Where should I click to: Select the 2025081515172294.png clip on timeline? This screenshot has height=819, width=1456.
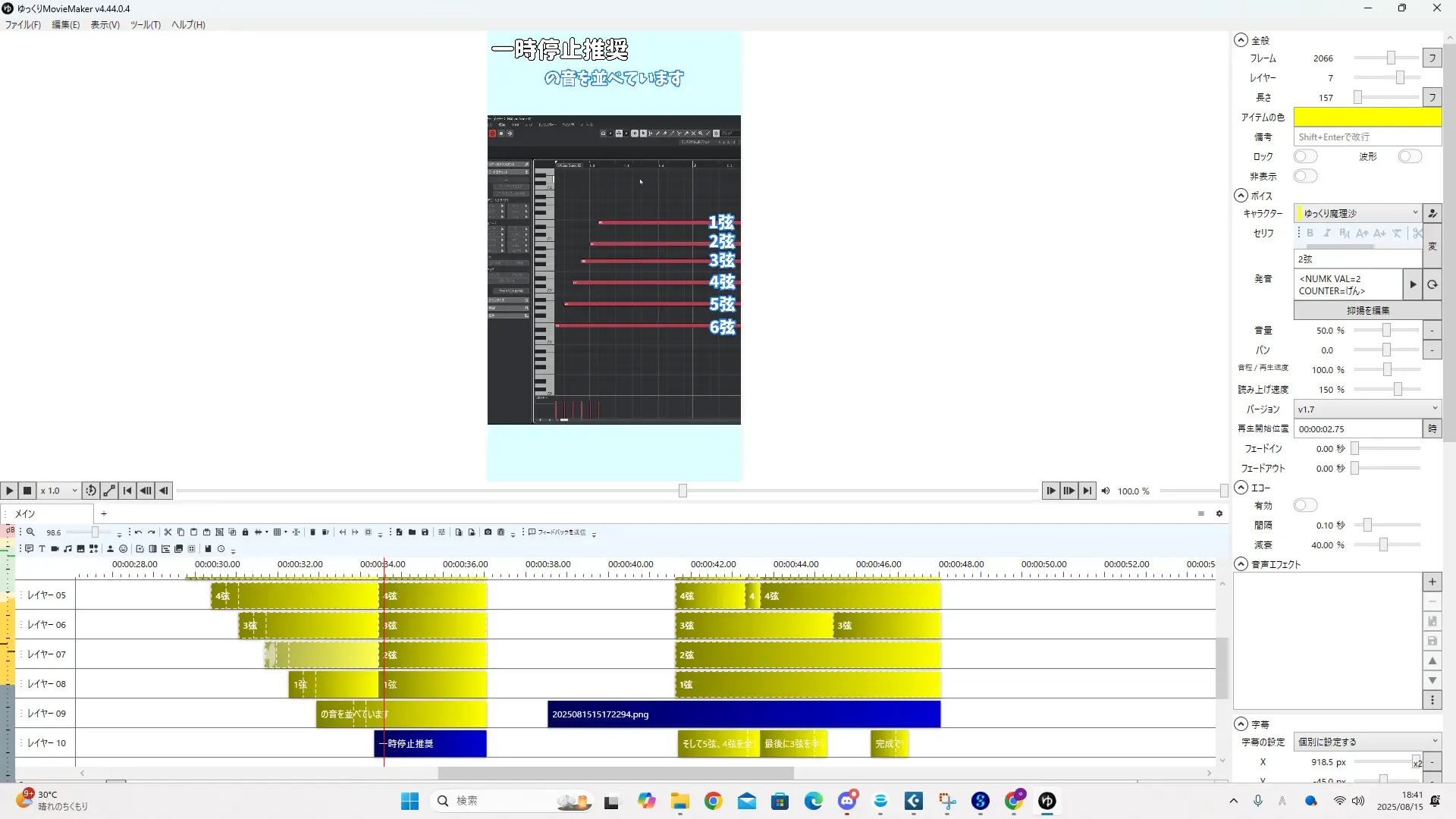click(743, 714)
